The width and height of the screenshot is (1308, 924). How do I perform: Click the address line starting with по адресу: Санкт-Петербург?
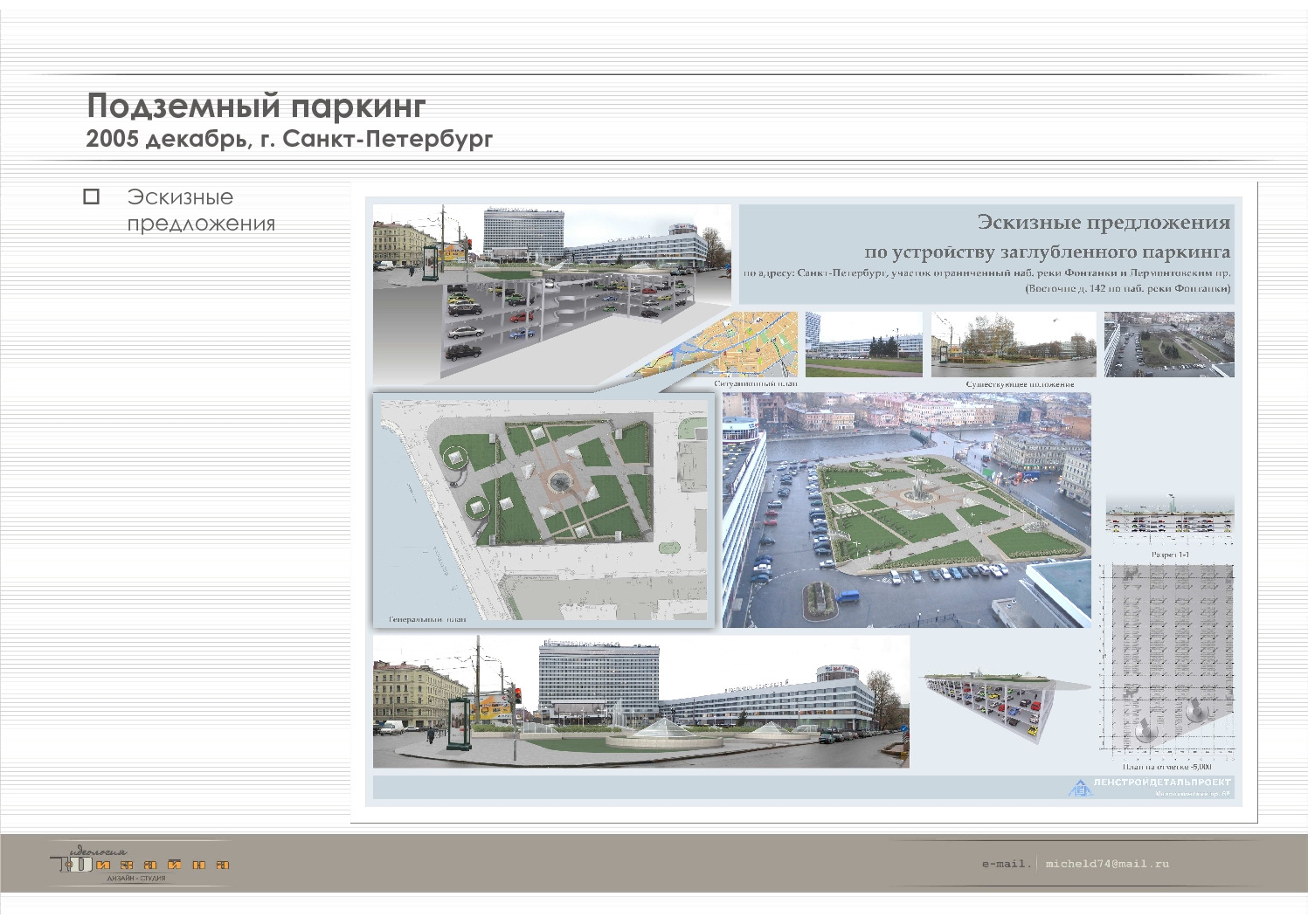tap(986, 273)
